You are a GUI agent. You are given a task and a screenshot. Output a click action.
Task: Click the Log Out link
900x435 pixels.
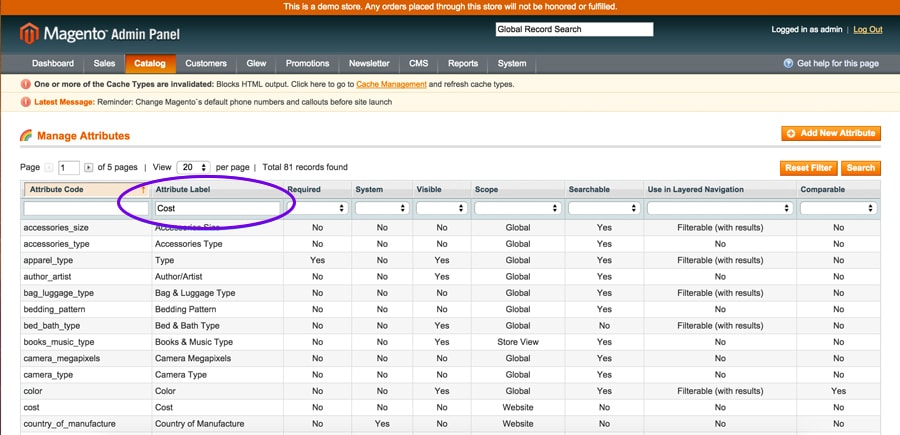tap(868, 30)
